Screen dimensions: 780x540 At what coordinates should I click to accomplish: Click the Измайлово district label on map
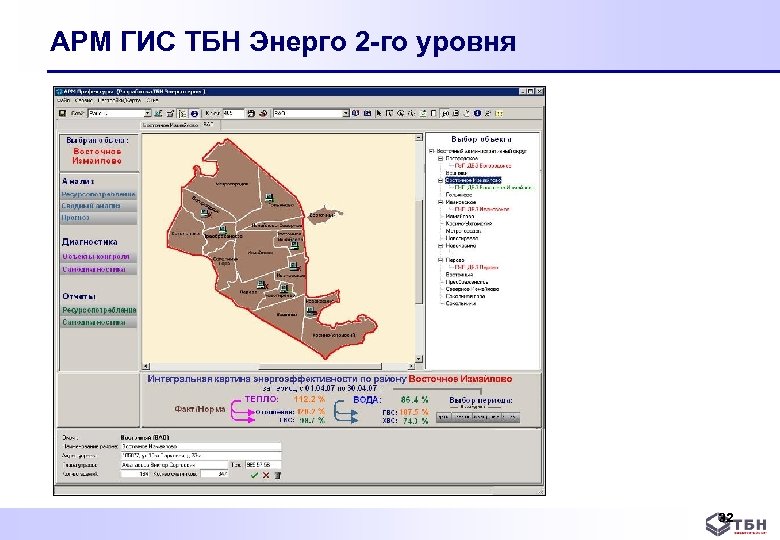[260, 253]
